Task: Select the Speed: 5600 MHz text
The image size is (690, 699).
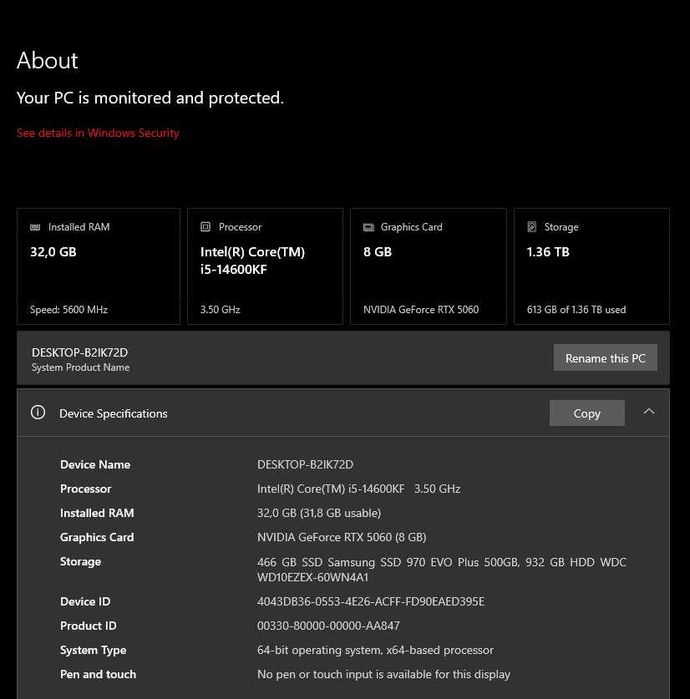Action: (x=69, y=310)
